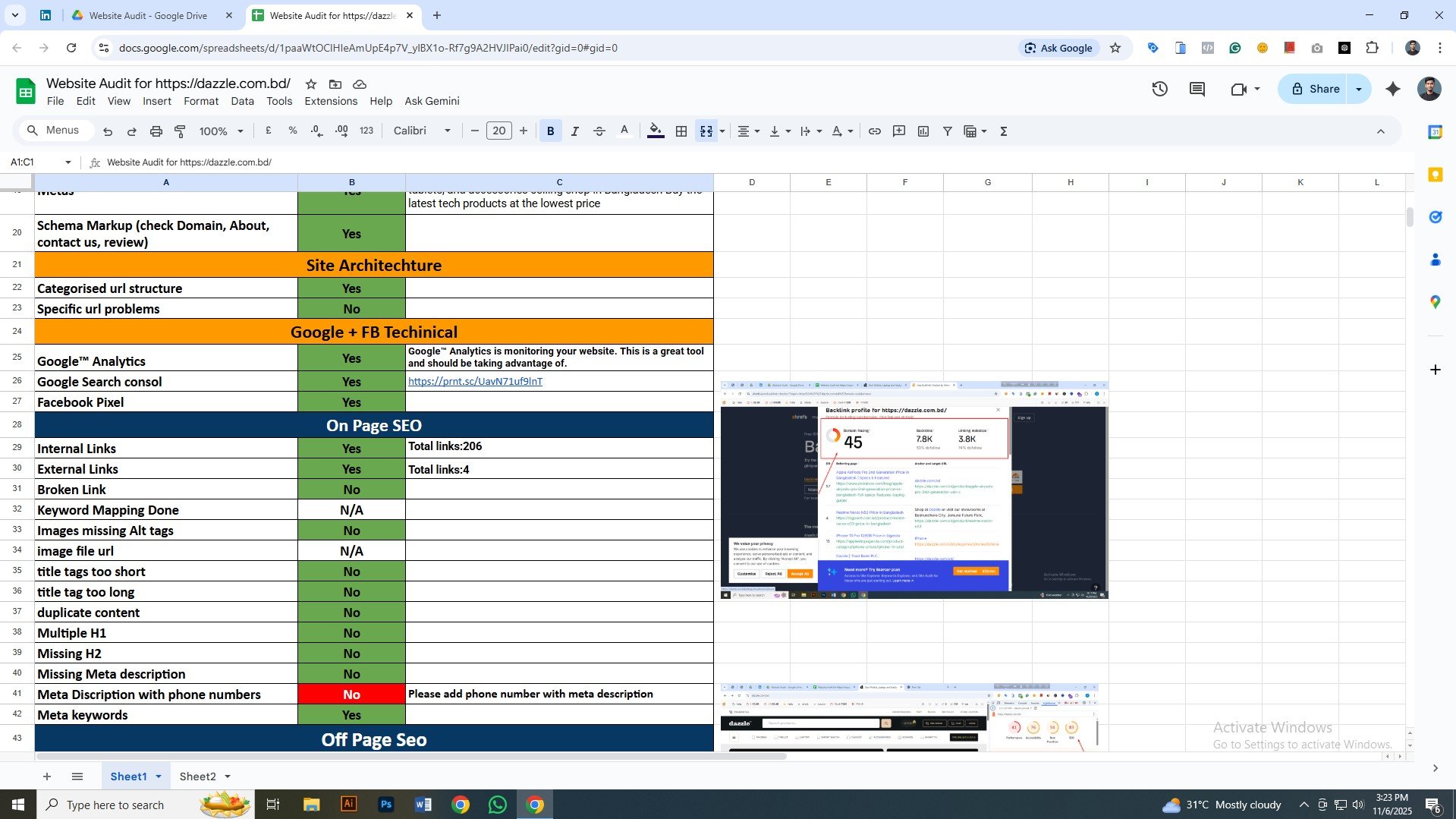Open the search Menus box

[x=55, y=130]
